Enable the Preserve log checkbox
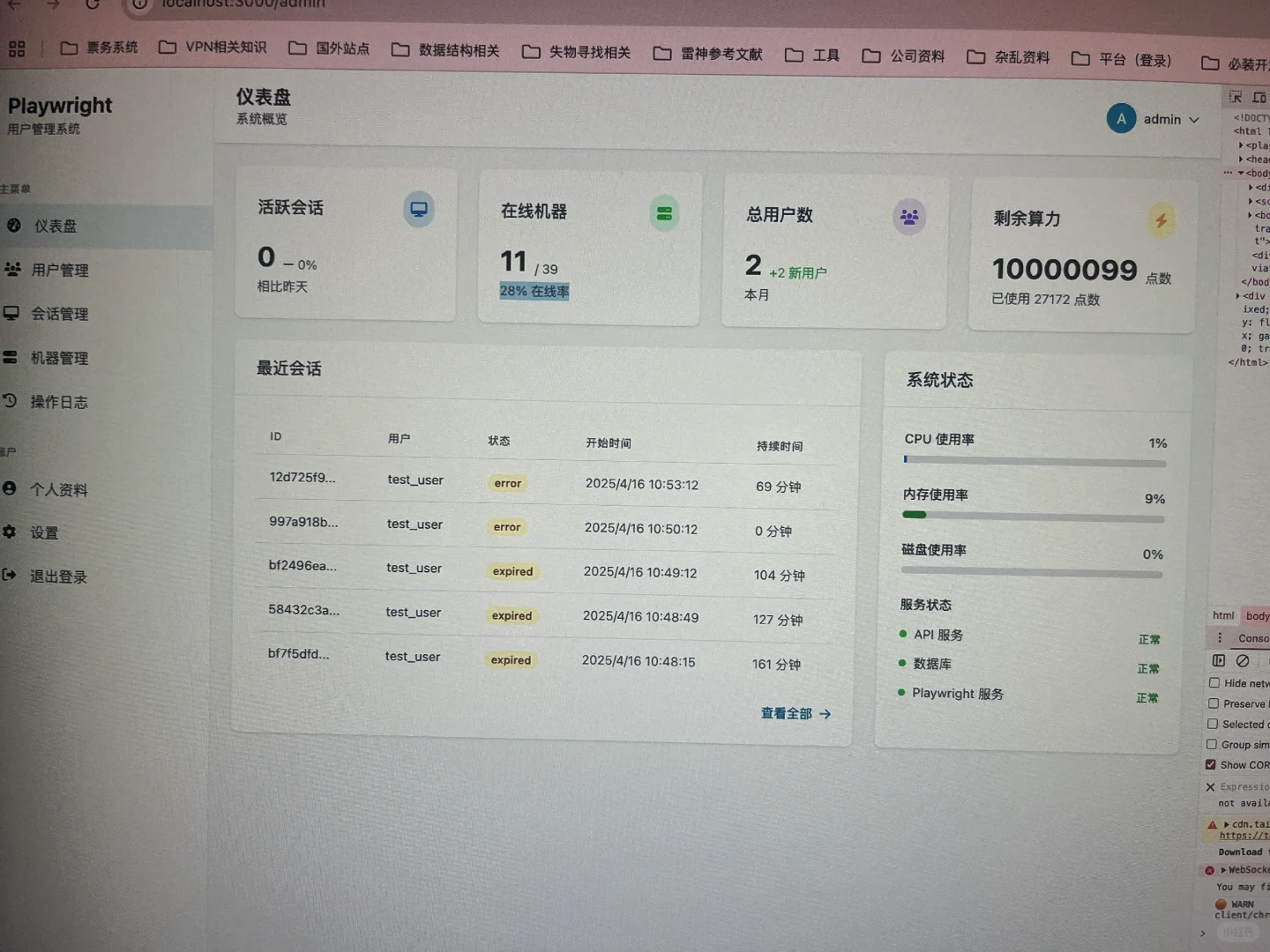This screenshot has width=1270, height=952. (1213, 703)
